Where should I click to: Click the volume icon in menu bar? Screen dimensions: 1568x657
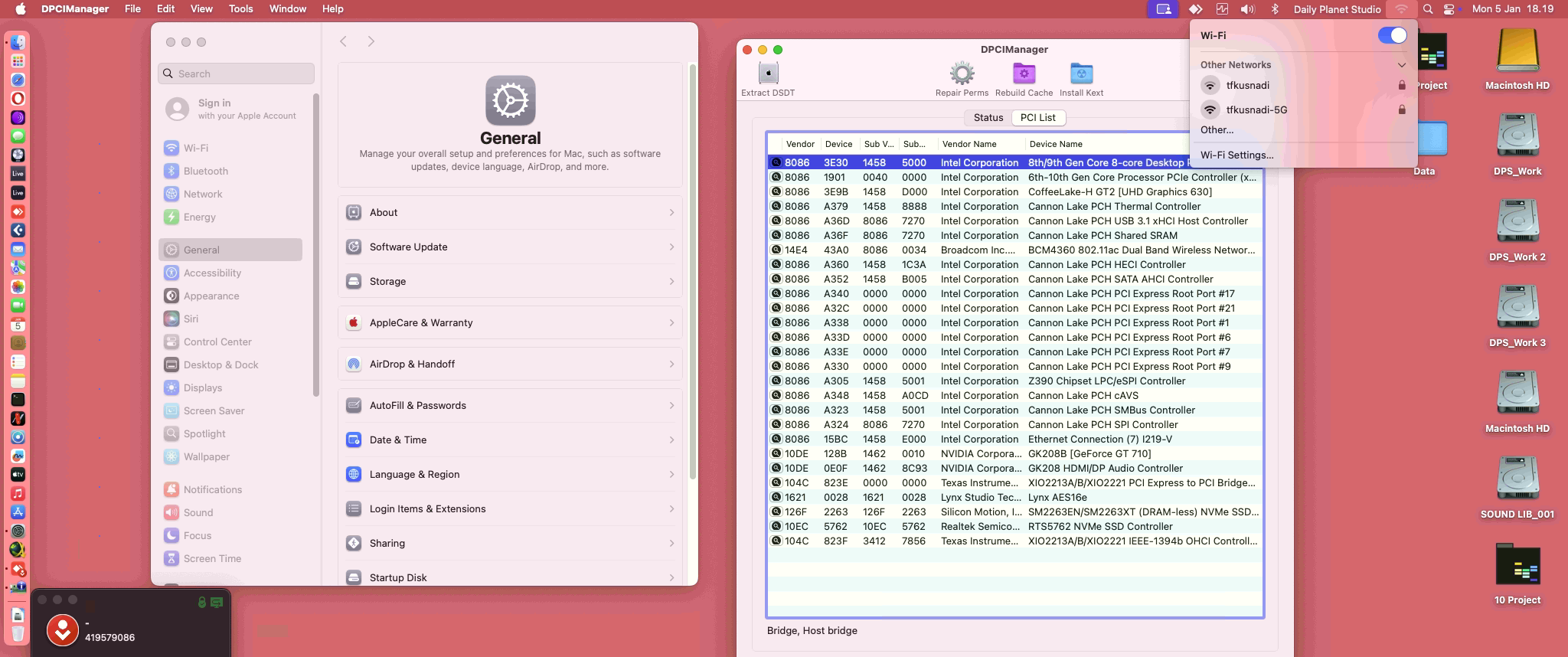point(1247,9)
